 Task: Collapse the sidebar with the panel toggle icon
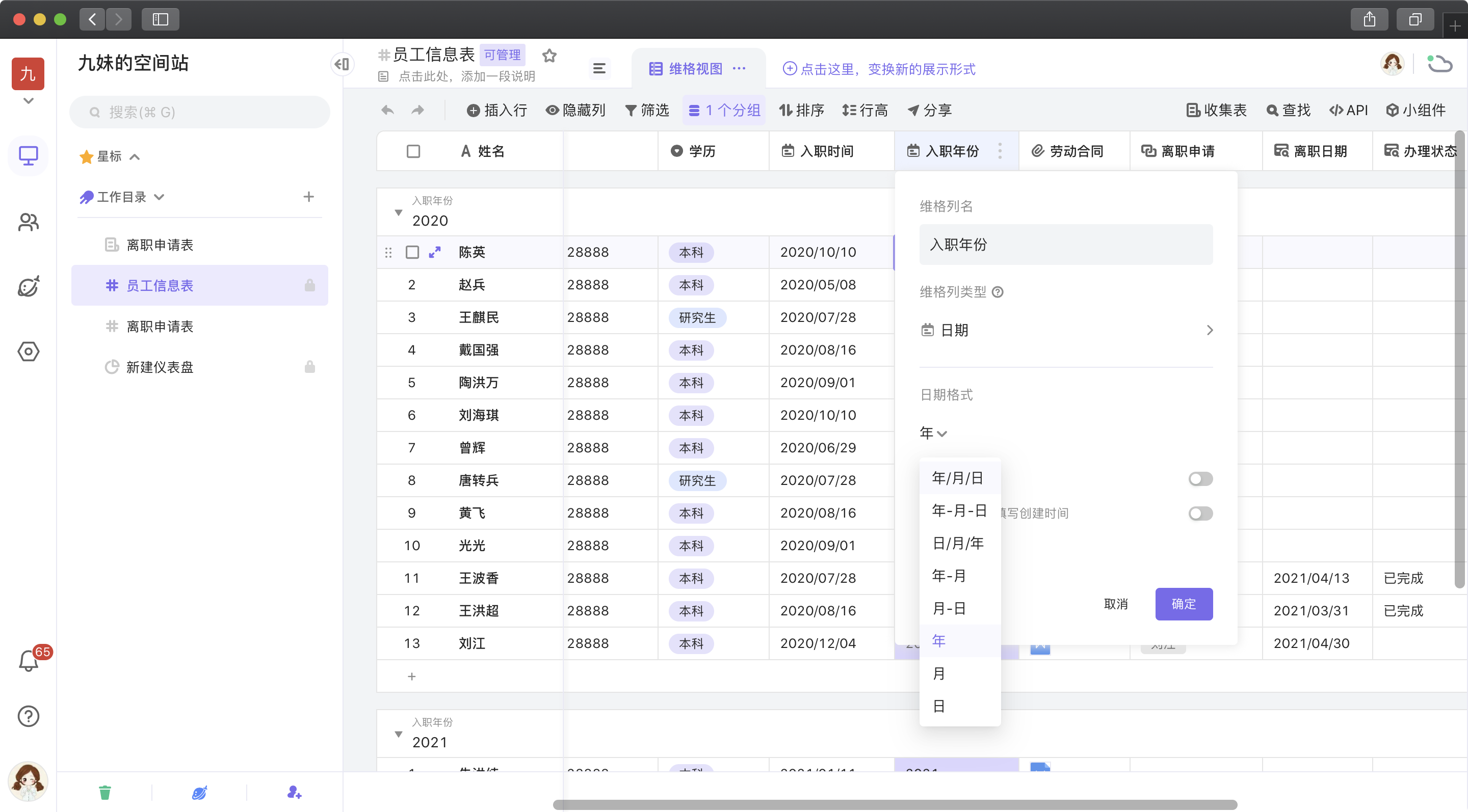click(x=342, y=64)
